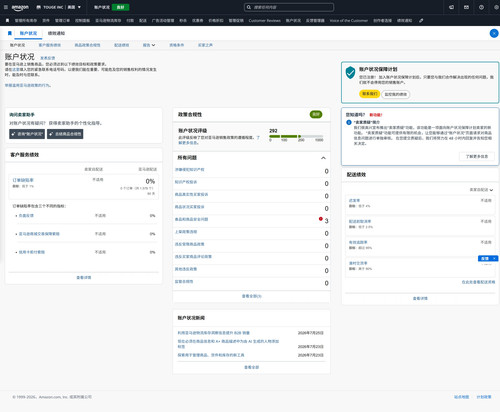Open the messages mail icon

(x=466, y=7)
